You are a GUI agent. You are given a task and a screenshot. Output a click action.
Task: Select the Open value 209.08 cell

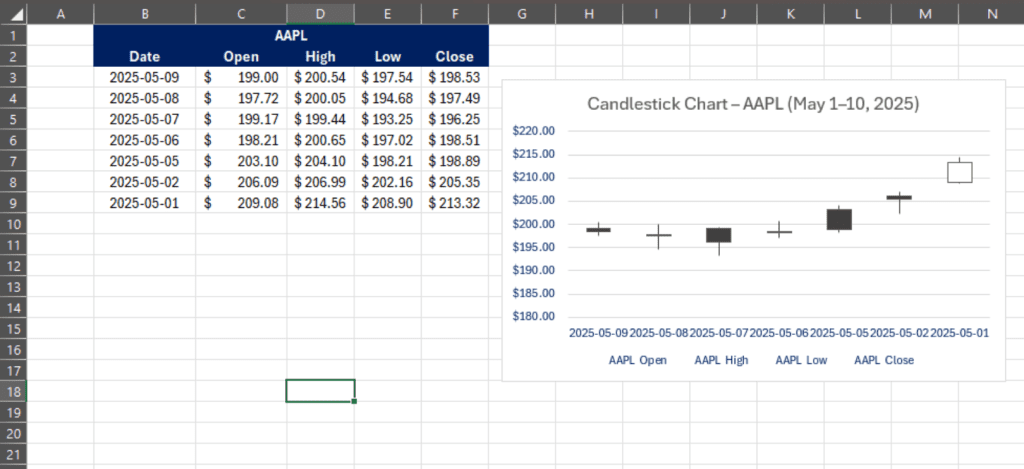[241, 202]
